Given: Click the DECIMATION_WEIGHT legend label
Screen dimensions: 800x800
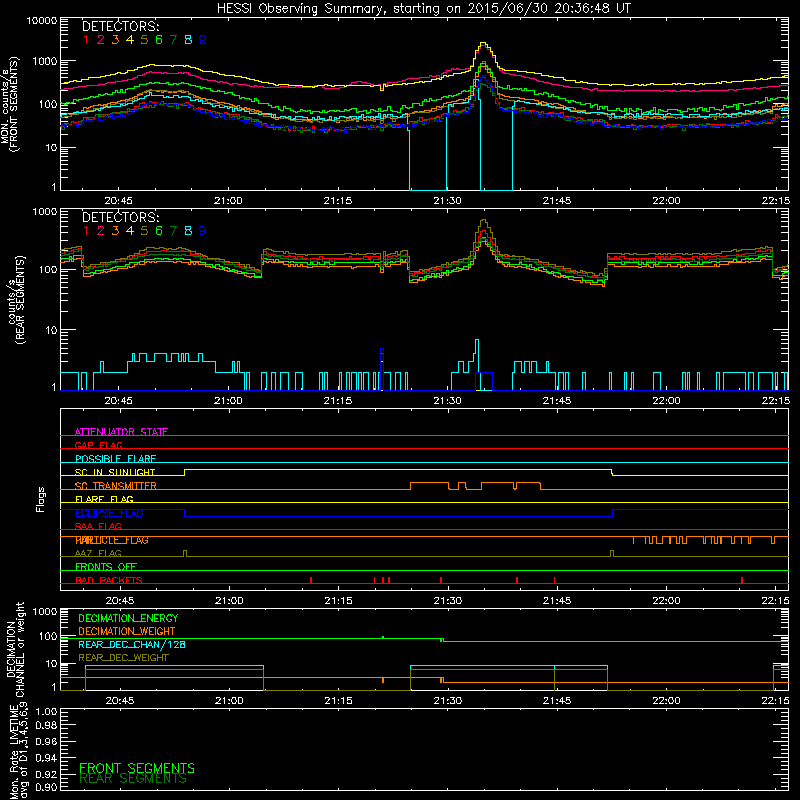Looking at the screenshot, I should (127, 632).
